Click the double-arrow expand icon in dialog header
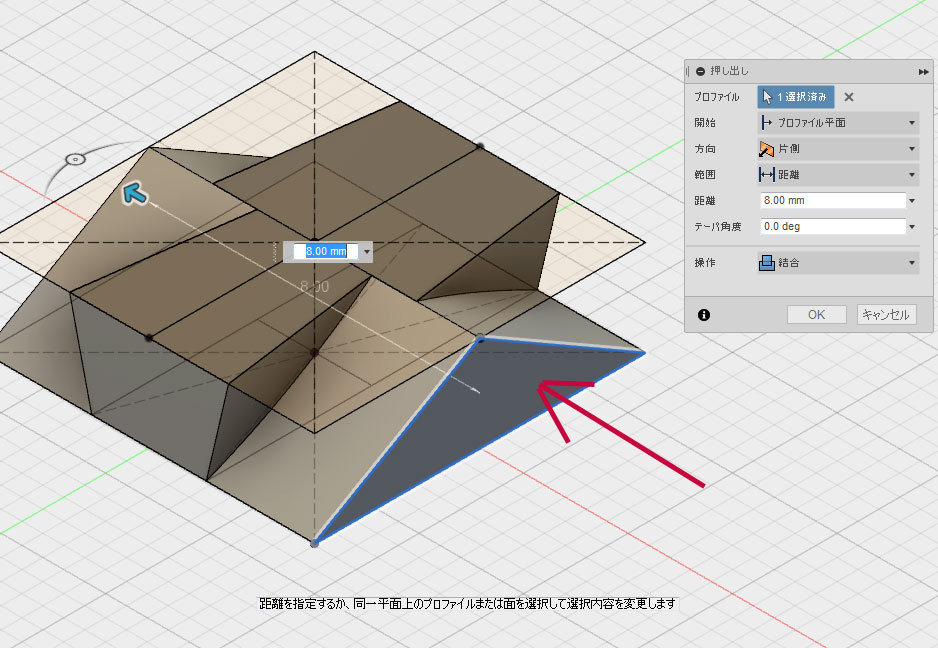The height and width of the screenshot is (648, 938). coord(923,72)
